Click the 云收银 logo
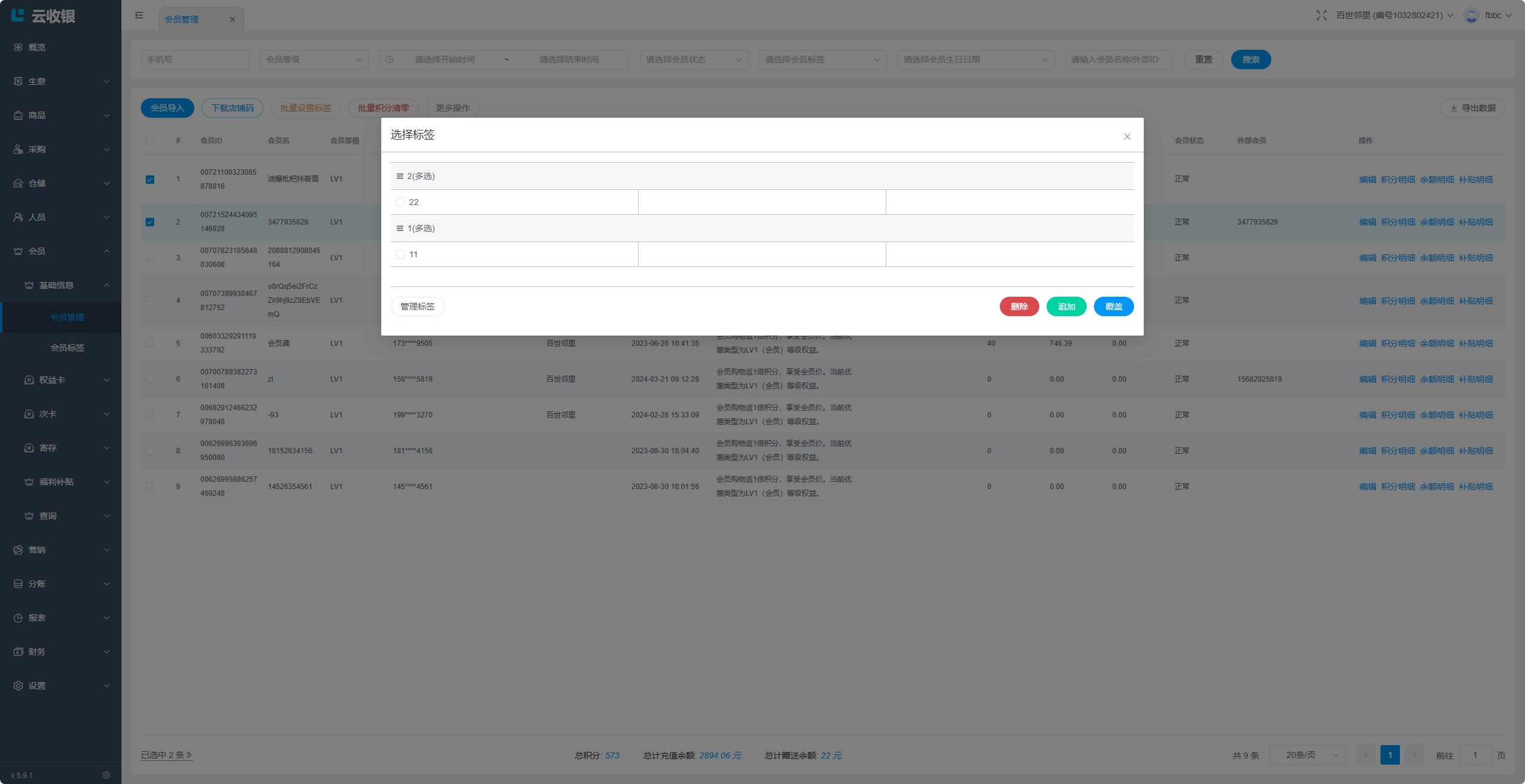Screen dimensions: 1525x784 click(44, 16)
